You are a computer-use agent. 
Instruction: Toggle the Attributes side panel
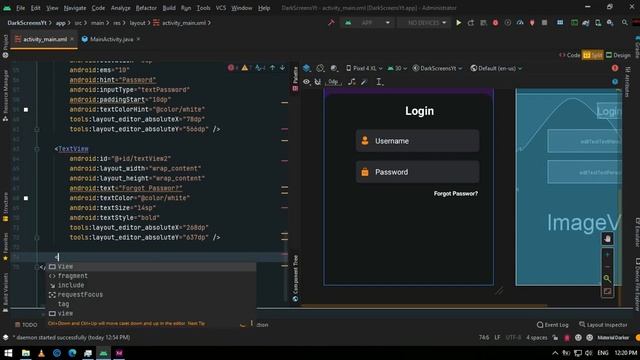point(628,82)
